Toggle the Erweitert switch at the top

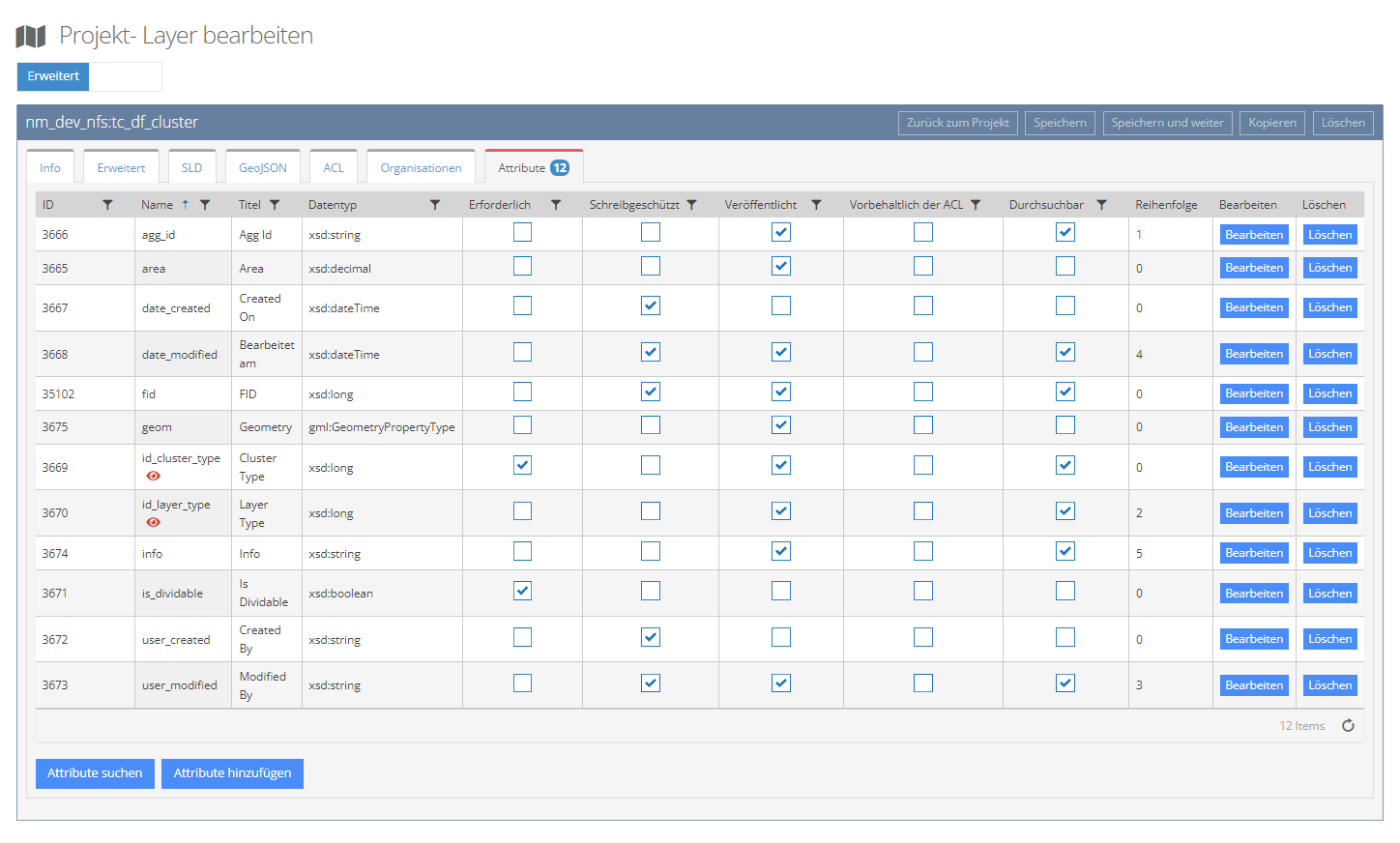click(89, 76)
